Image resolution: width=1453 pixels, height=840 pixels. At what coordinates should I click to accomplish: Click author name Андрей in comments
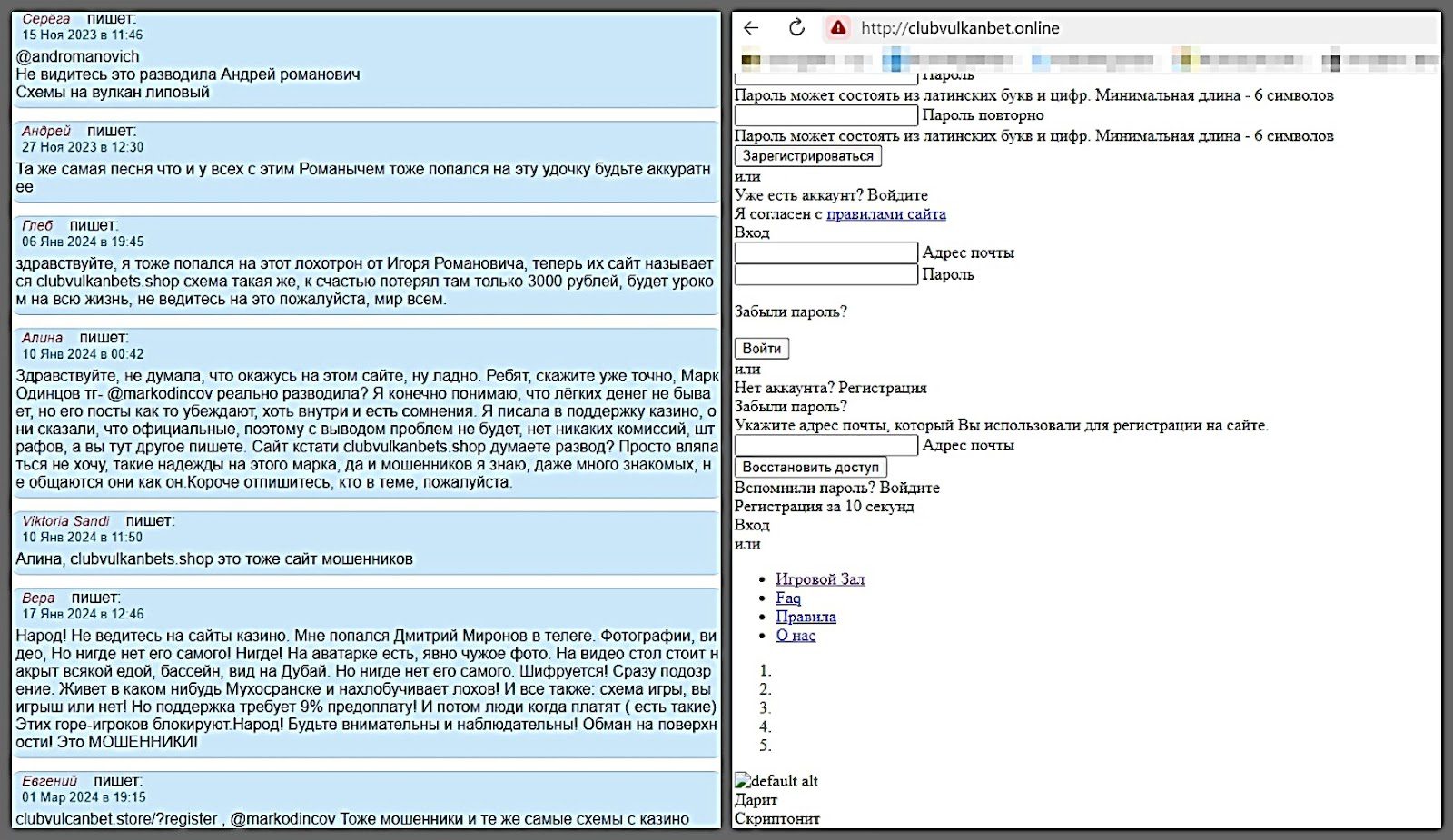click(46, 132)
